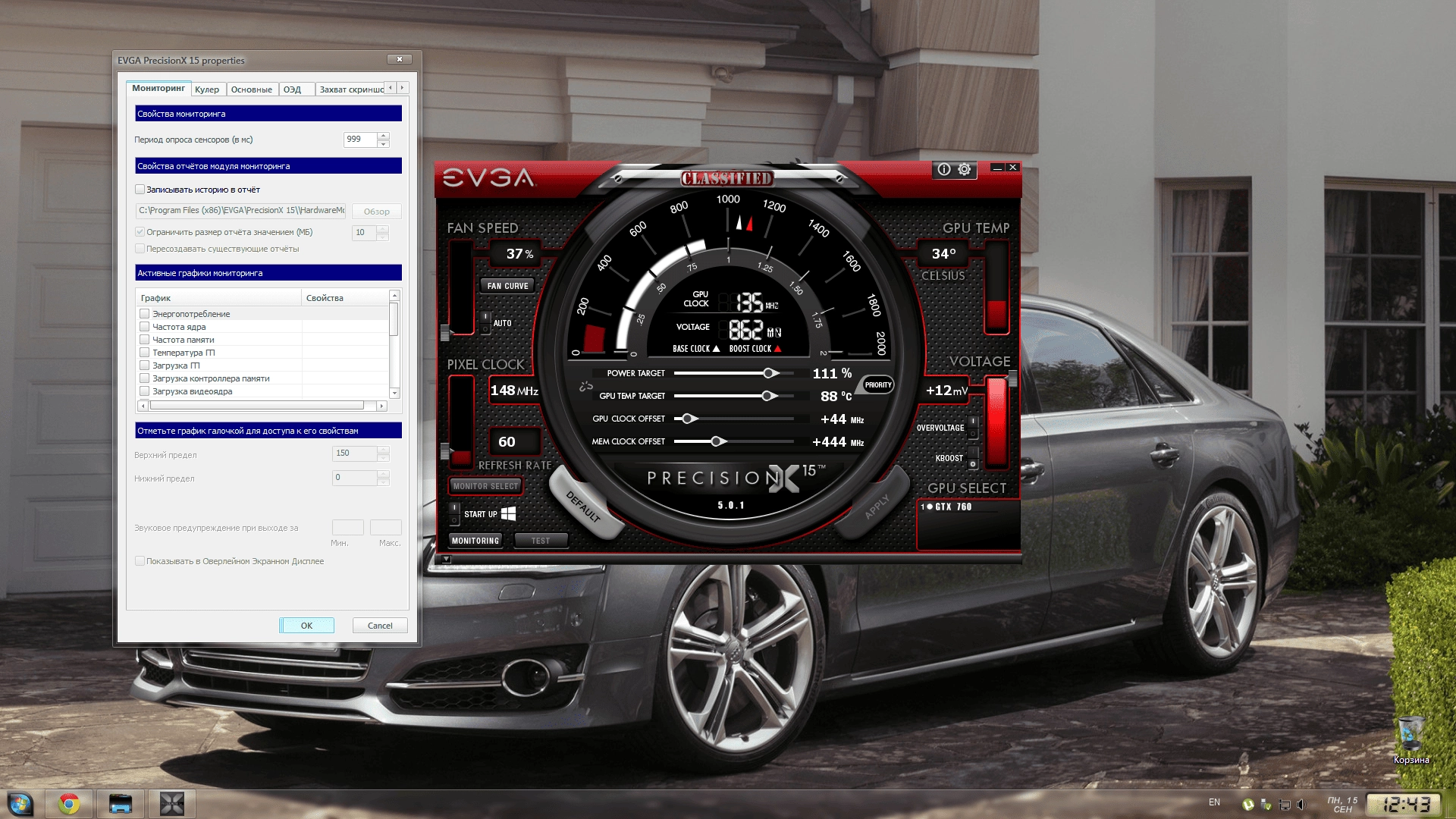Click the link sliders icon beside GPU Temp Target
Screen dimensions: 1456x819
tap(585, 386)
